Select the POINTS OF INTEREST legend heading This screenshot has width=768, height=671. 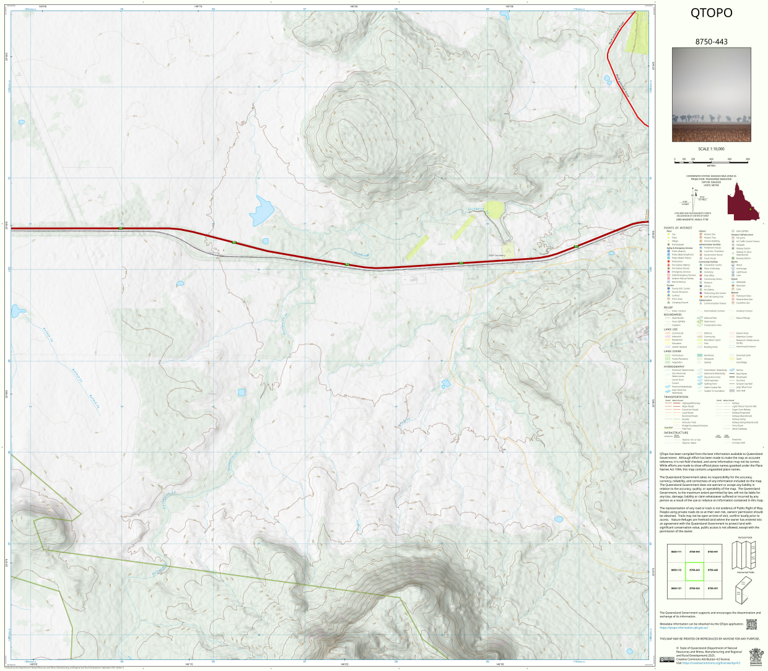point(678,228)
